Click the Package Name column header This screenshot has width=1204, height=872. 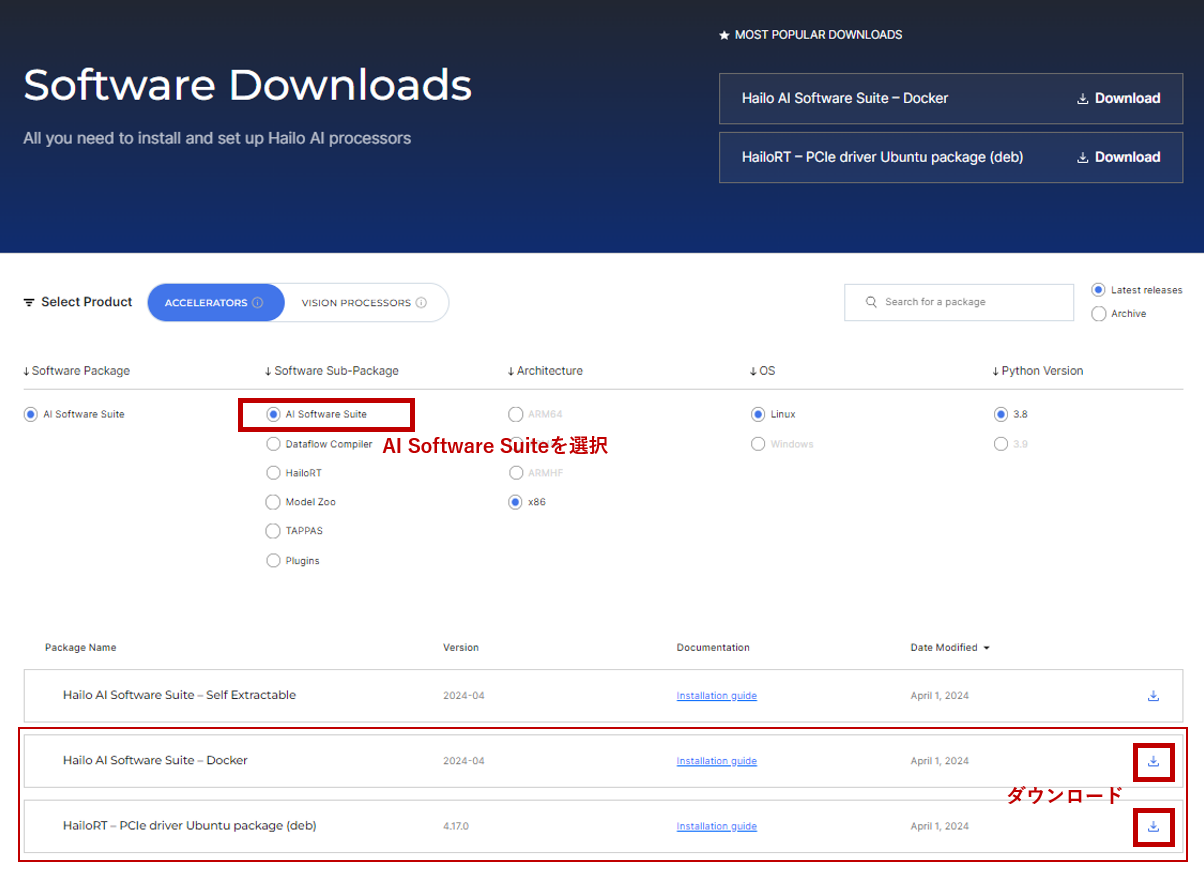tap(81, 648)
